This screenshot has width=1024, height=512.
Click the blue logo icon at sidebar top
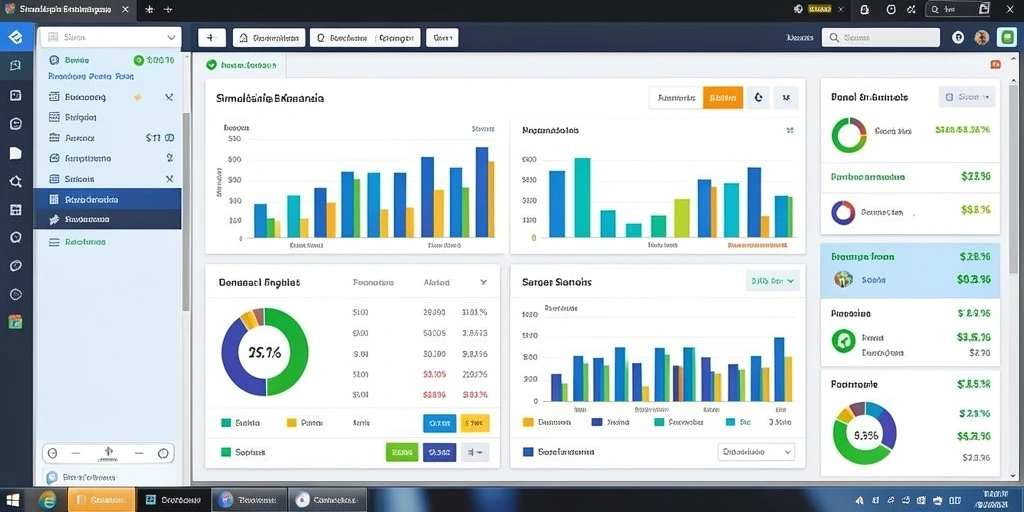16,37
